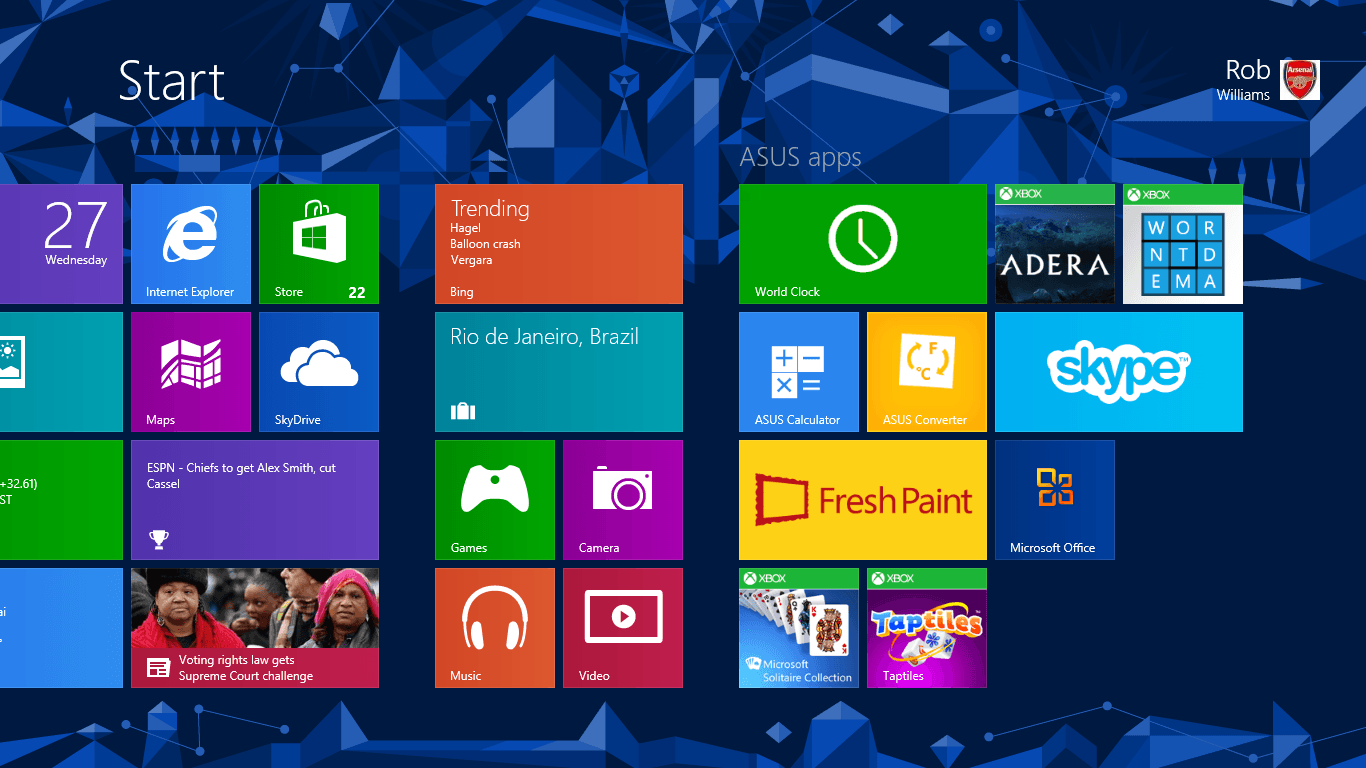The height and width of the screenshot is (768, 1366).
Task: Click the Hagel trending topic
Action: tap(465, 228)
